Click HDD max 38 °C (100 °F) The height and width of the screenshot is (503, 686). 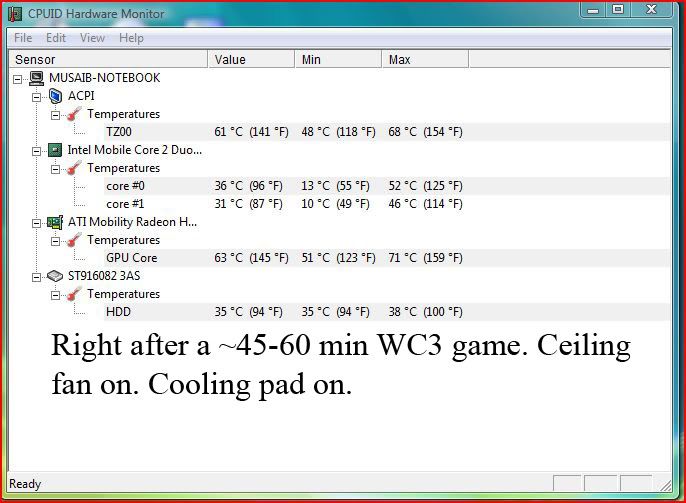click(425, 312)
